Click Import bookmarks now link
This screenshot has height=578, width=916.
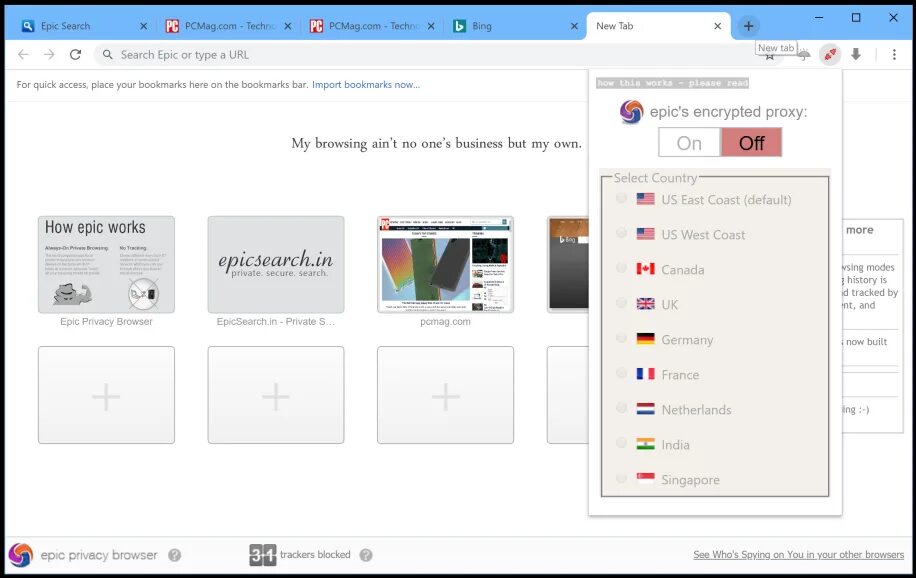coord(366,85)
